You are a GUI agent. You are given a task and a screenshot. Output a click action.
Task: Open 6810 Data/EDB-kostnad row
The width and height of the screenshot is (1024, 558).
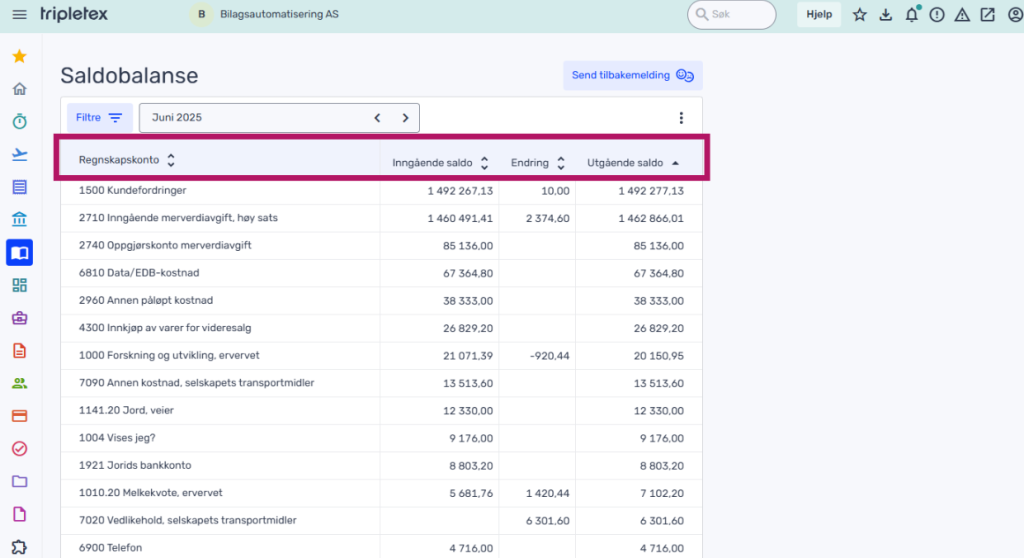[x=381, y=273]
